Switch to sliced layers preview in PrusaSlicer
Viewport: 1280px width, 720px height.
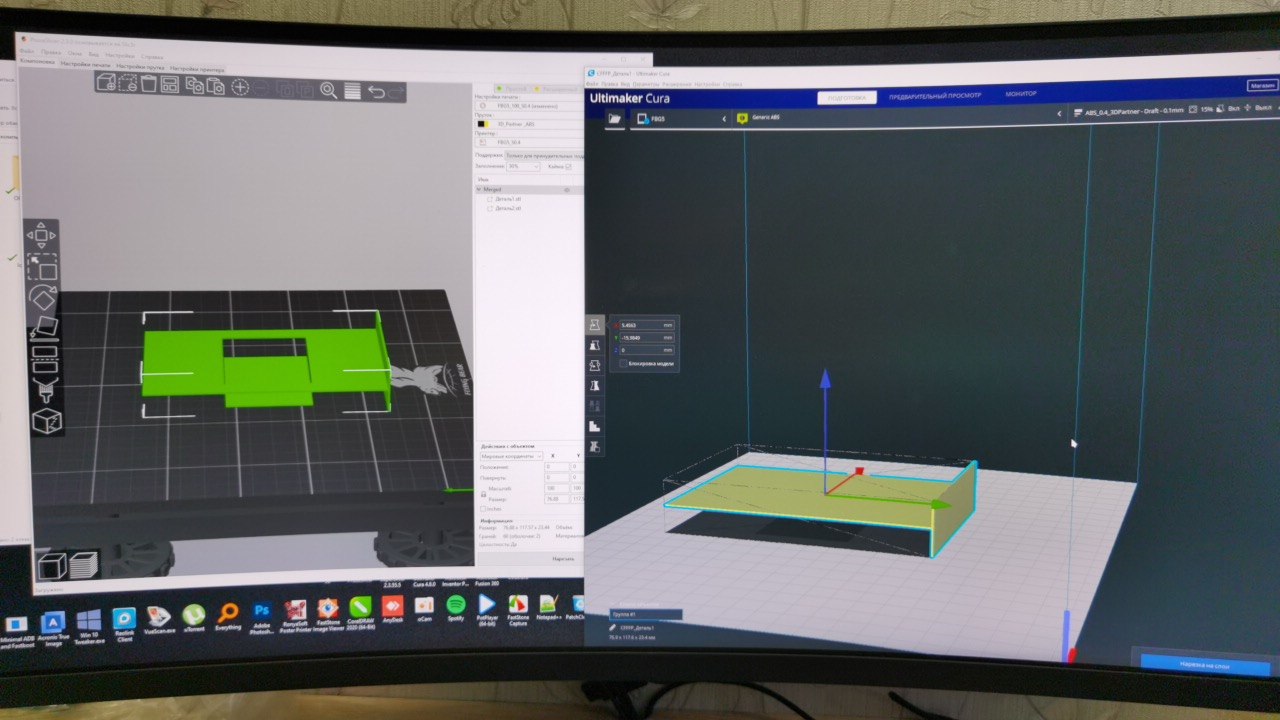coord(83,566)
